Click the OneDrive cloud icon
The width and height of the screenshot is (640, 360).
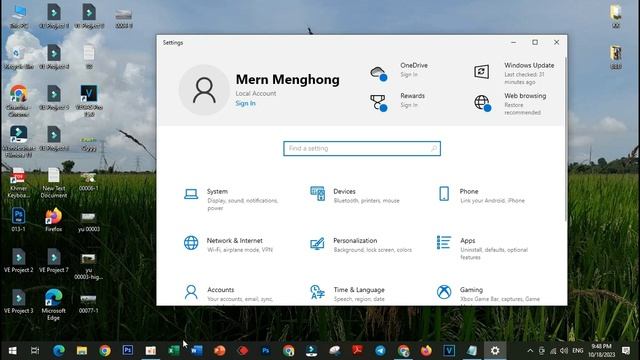378,73
